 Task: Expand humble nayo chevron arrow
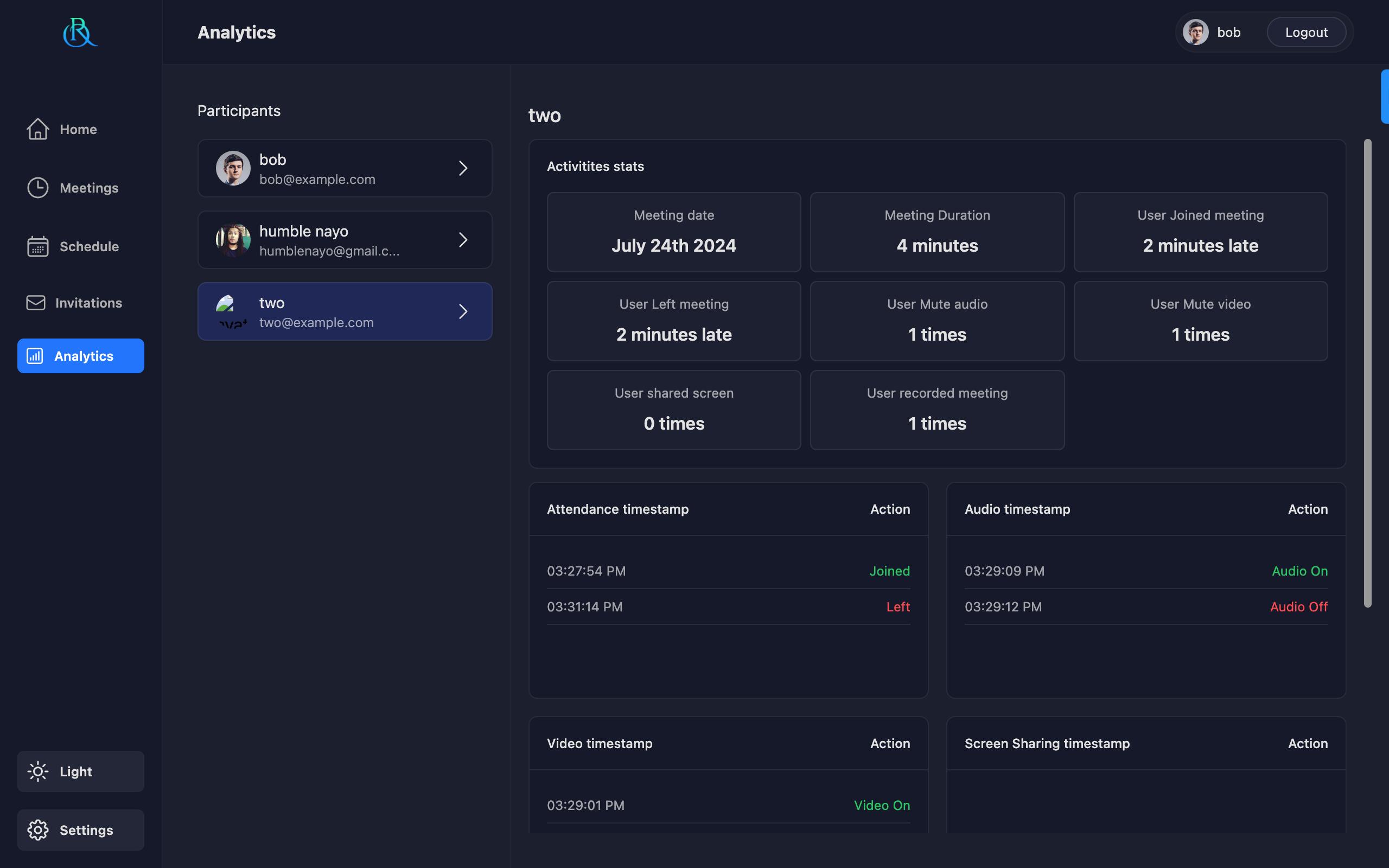pyautogui.click(x=463, y=240)
